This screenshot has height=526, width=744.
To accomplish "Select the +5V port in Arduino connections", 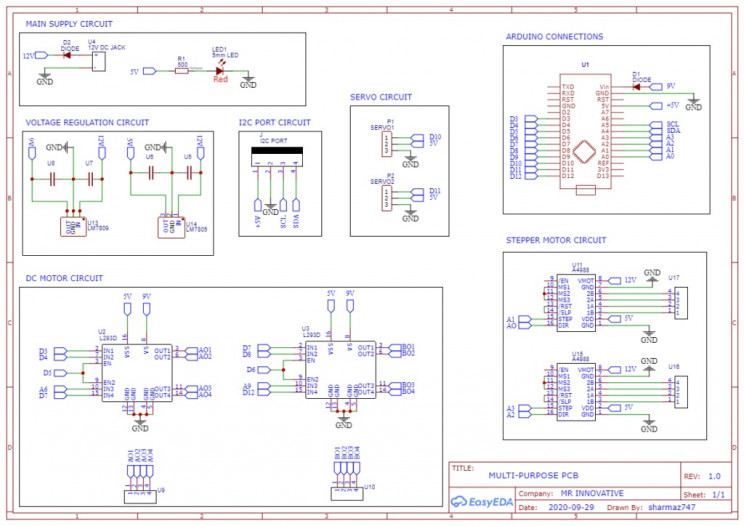I will [656, 105].
